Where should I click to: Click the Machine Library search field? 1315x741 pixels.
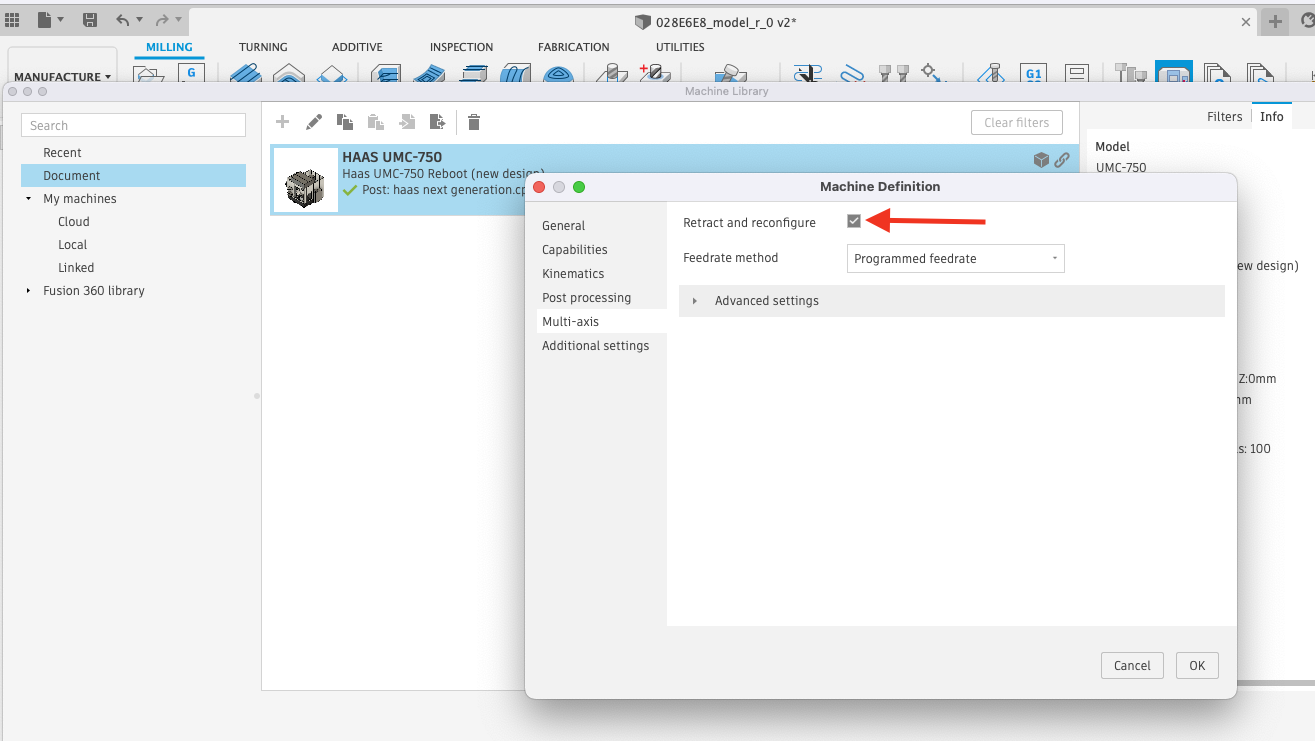click(134, 125)
